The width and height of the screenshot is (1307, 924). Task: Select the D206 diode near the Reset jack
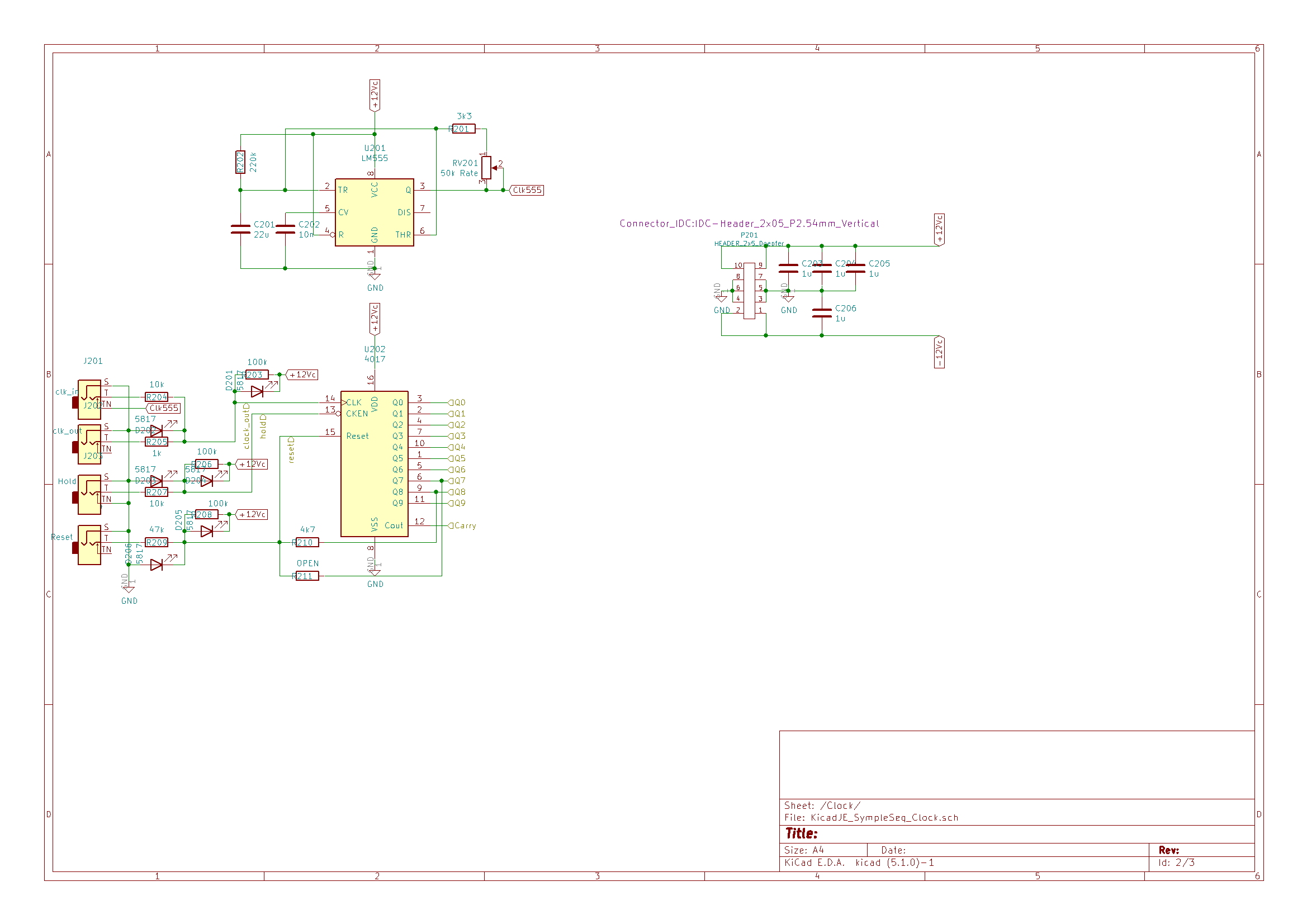[157, 564]
